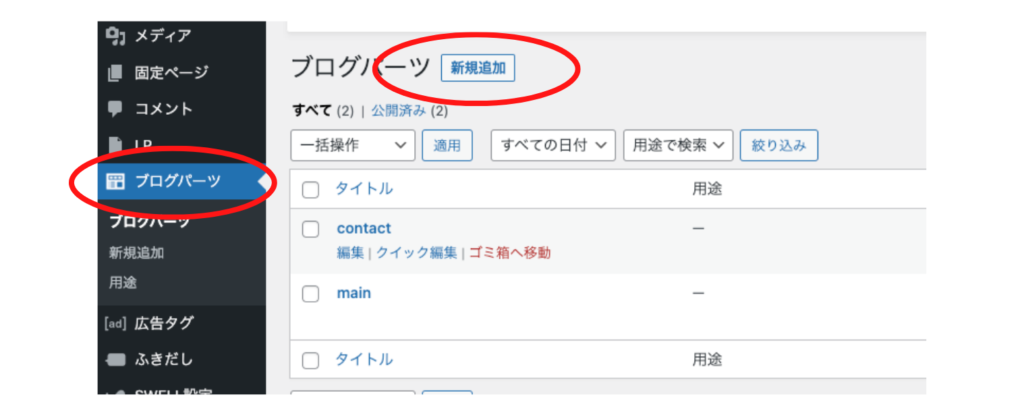Filter list by すべて
The image size is (1024, 416).
pyautogui.click(x=312, y=111)
